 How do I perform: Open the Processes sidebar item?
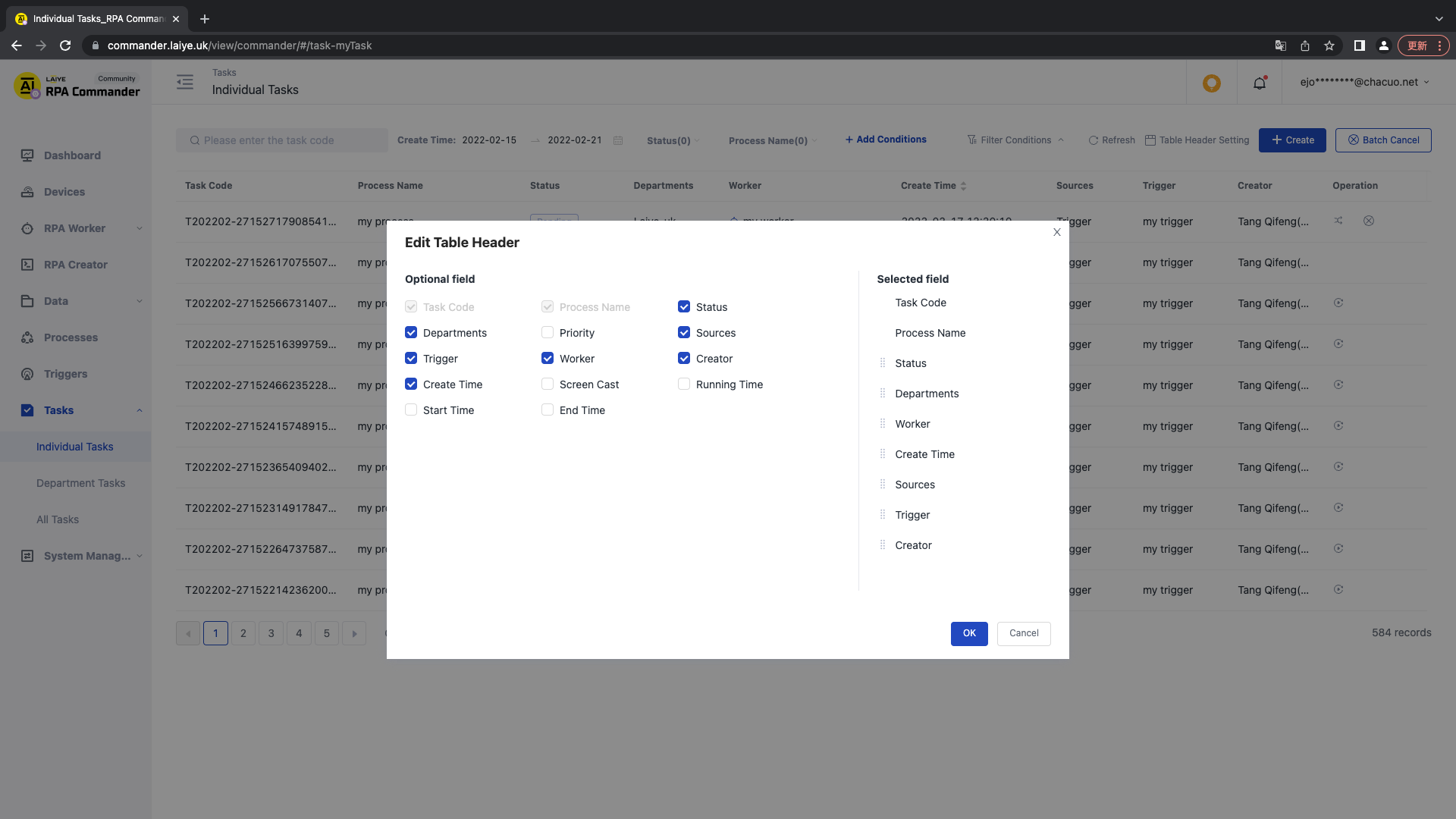[71, 337]
